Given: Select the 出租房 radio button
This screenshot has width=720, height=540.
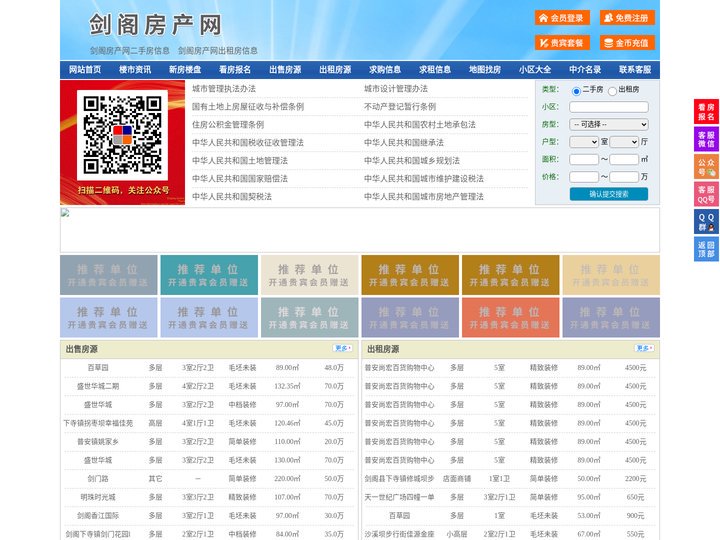Looking at the screenshot, I should (612, 91).
